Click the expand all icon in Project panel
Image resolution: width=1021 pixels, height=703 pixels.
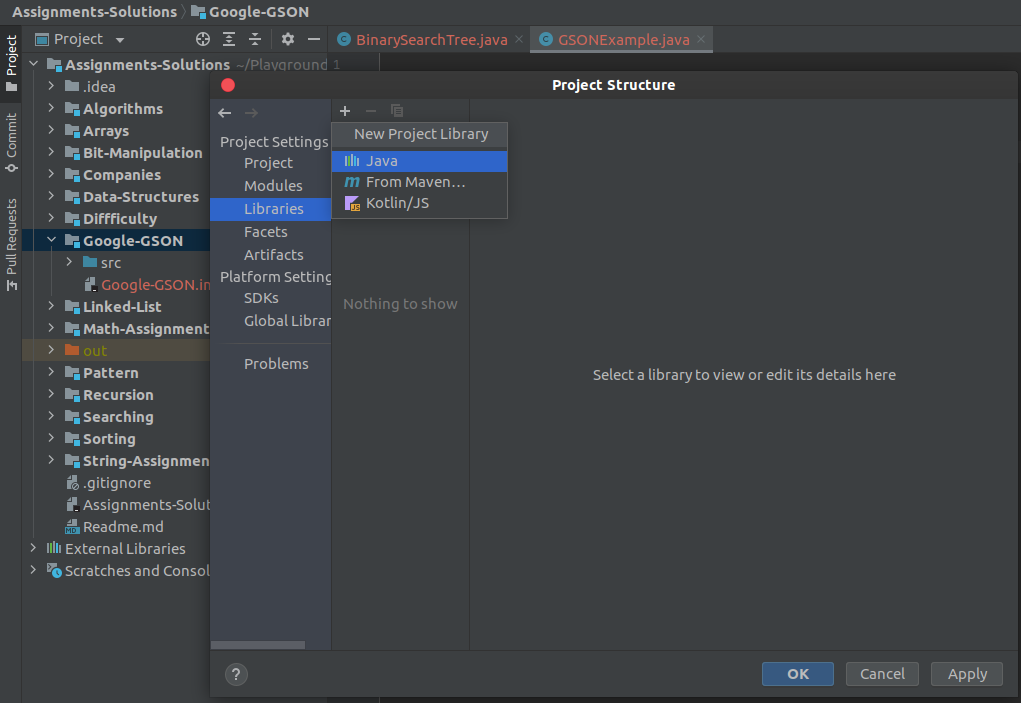pos(229,39)
